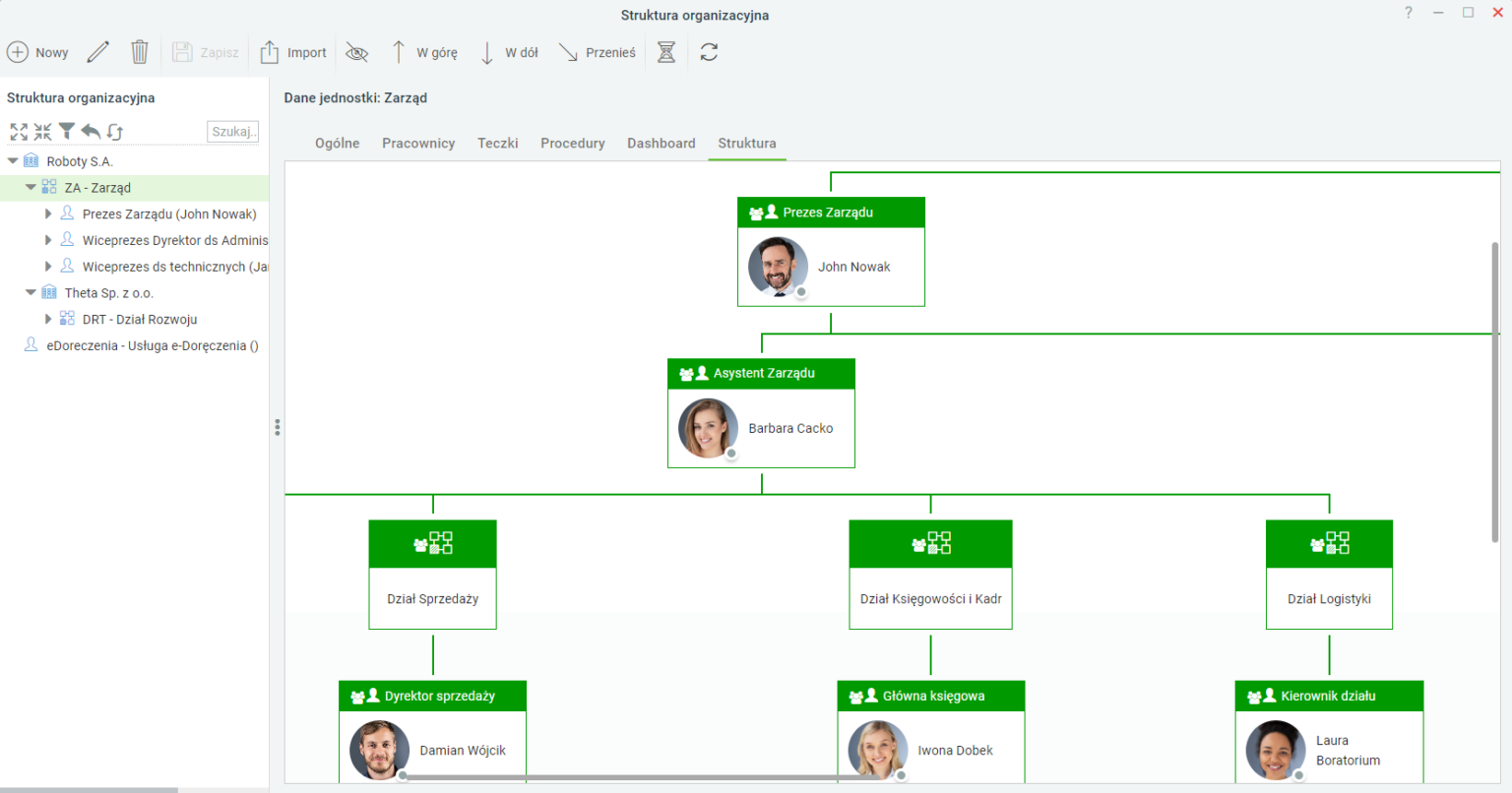Click the tree reload icon beside search
This screenshot has height=793, width=1512.
(115, 131)
